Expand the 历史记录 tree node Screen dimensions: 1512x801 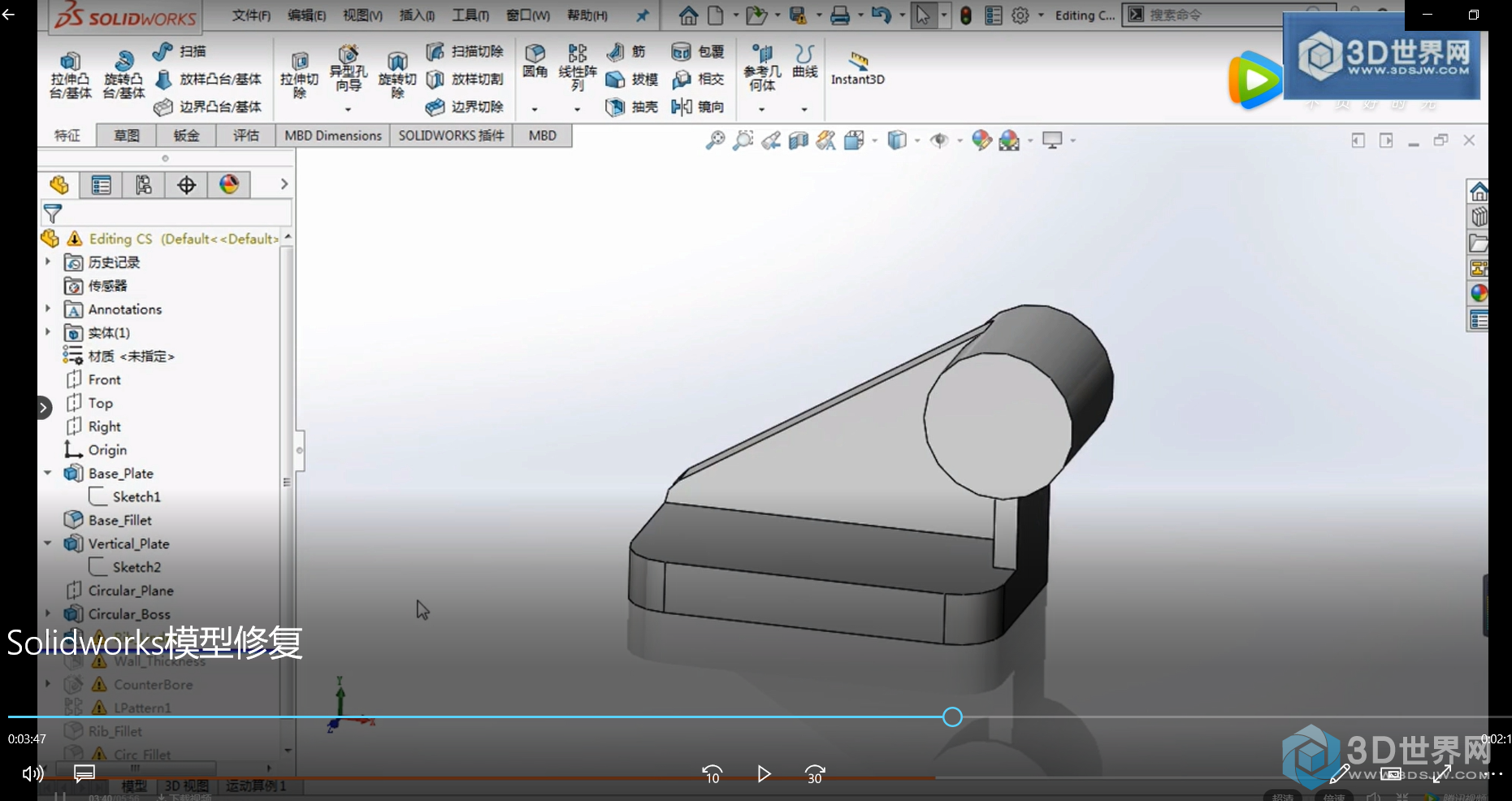click(x=47, y=262)
